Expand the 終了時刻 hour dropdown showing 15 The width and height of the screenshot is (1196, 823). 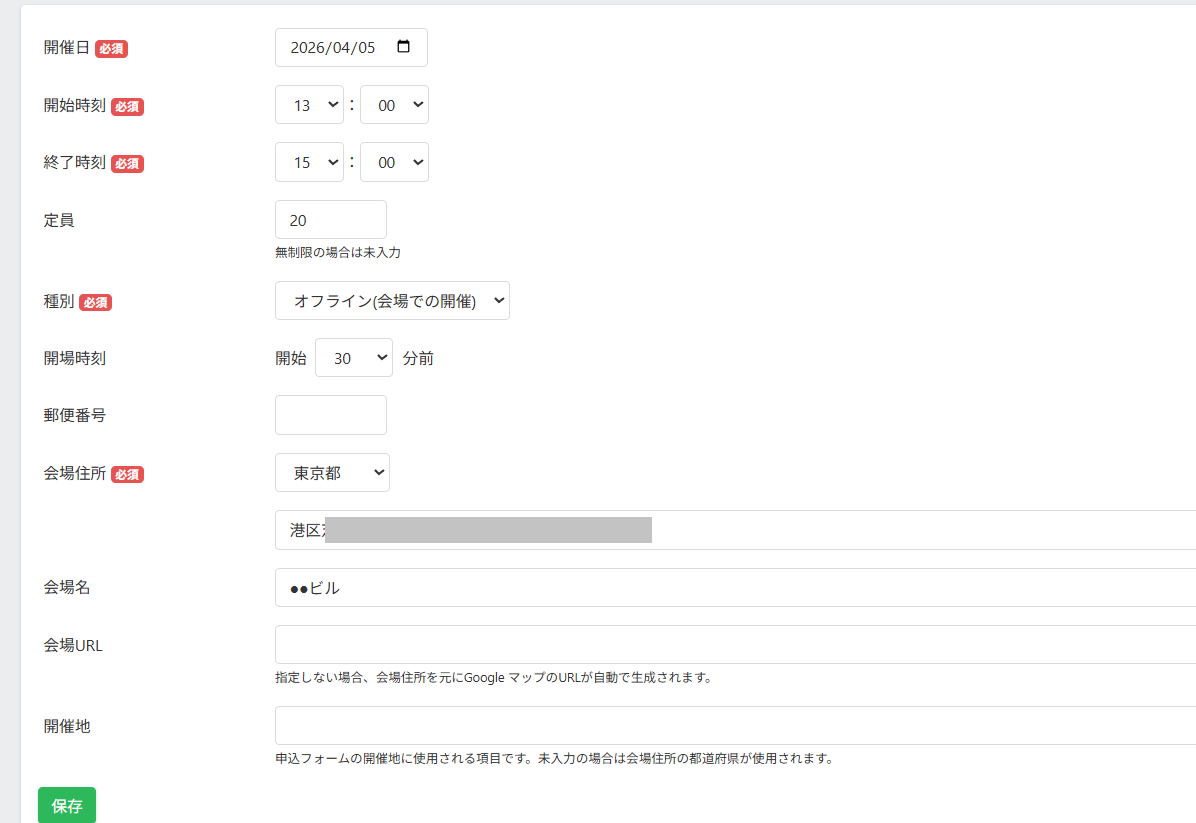pyautogui.click(x=309, y=162)
